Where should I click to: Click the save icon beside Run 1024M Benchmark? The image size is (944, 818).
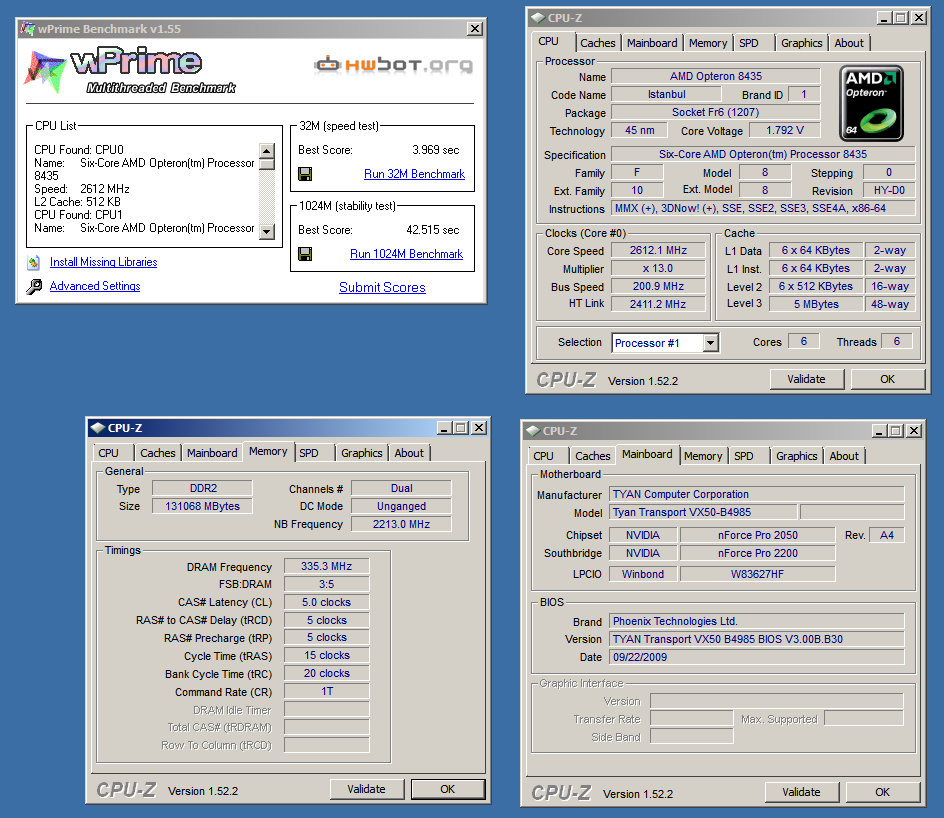click(305, 254)
